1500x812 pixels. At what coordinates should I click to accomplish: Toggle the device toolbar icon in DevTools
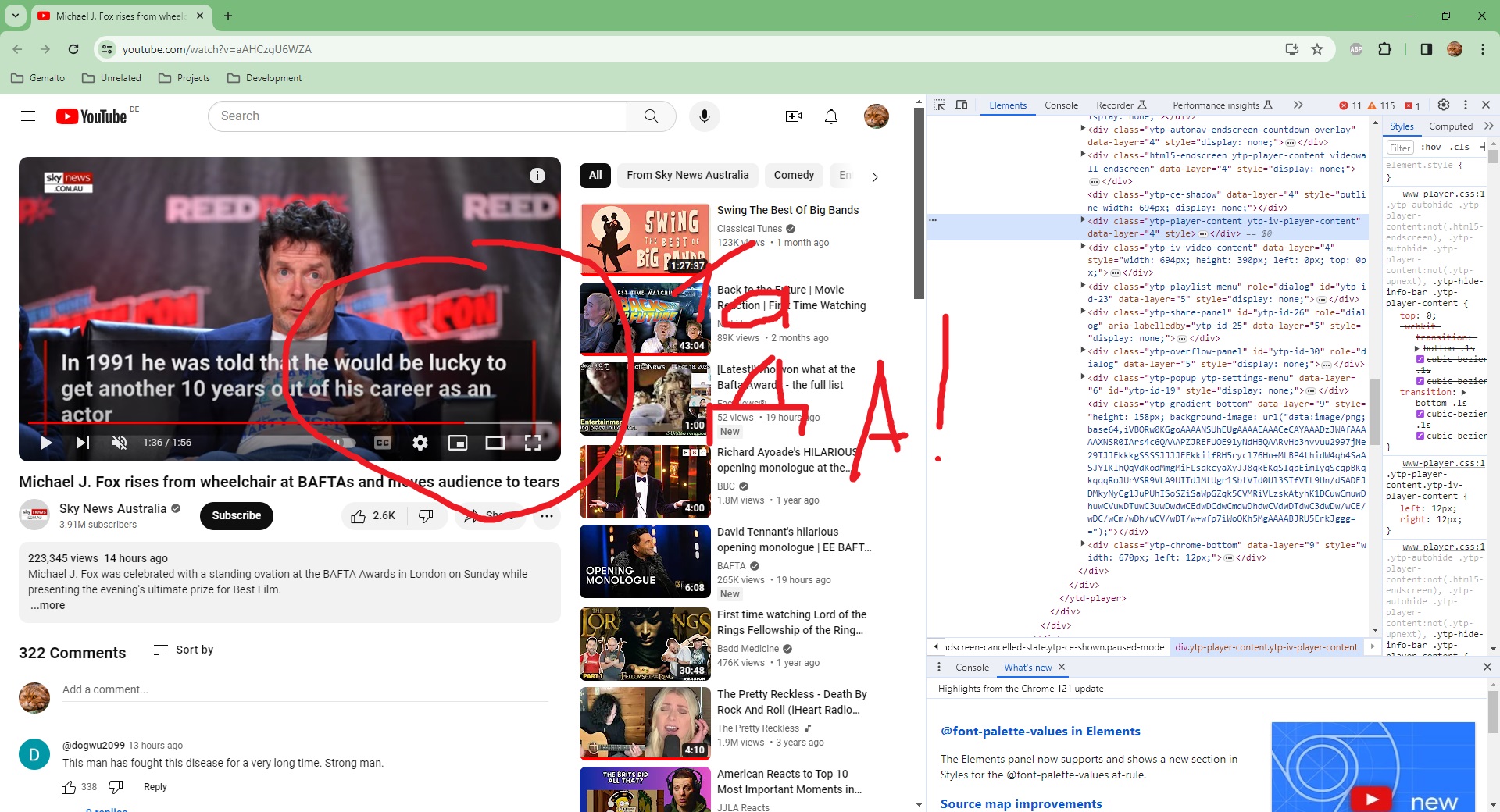pyautogui.click(x=961, y=105)
